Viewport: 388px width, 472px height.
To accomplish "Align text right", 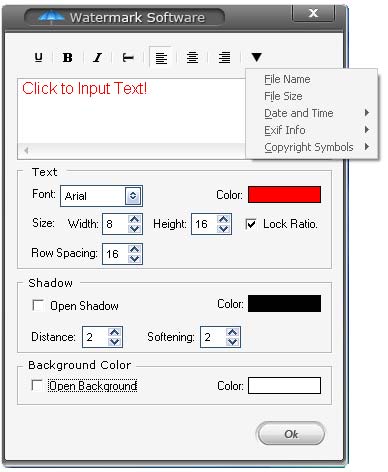I will (224, 58).
